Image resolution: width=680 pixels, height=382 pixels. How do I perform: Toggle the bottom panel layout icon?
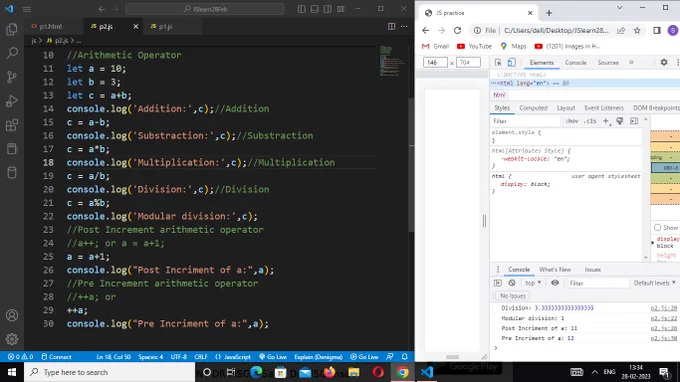click(x=314, y=9)
